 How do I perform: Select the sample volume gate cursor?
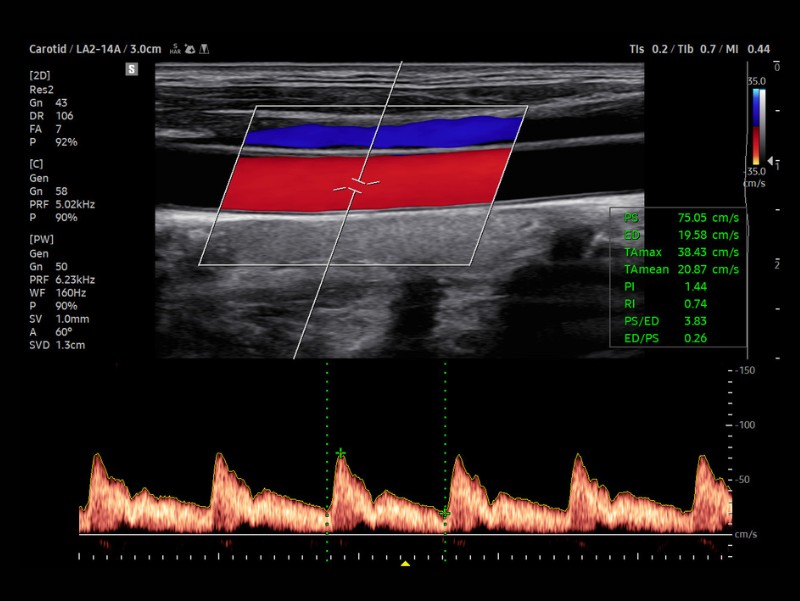pyautogui.click(x=356, y=186)
